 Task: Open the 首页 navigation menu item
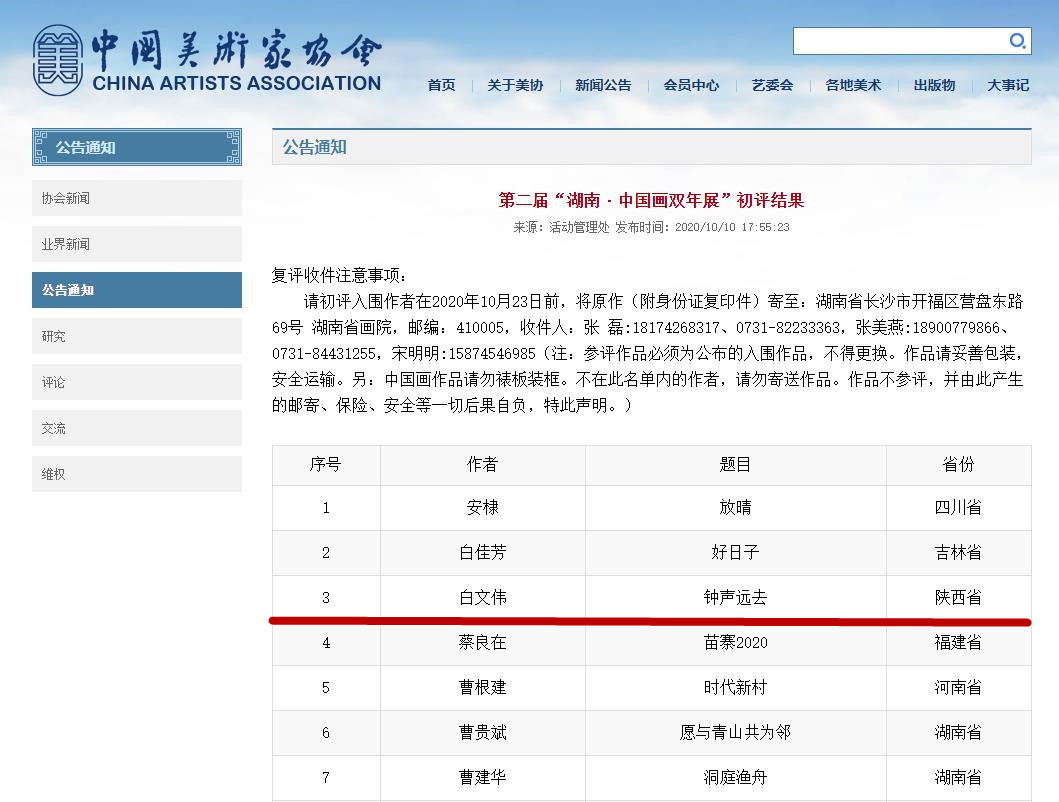(x=441, y=85)
